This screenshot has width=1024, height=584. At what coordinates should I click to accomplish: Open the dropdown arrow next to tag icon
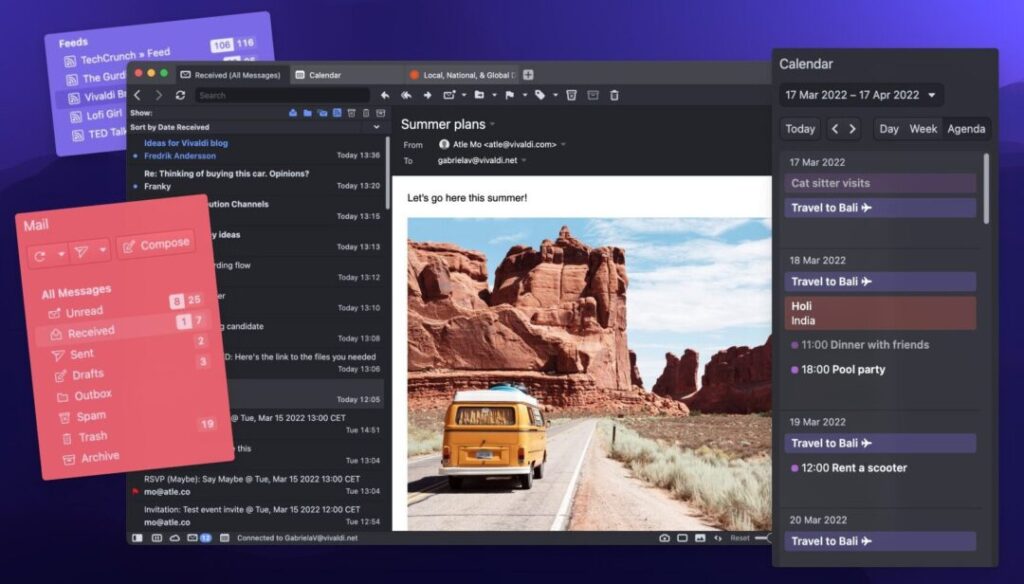coord(555,95)
